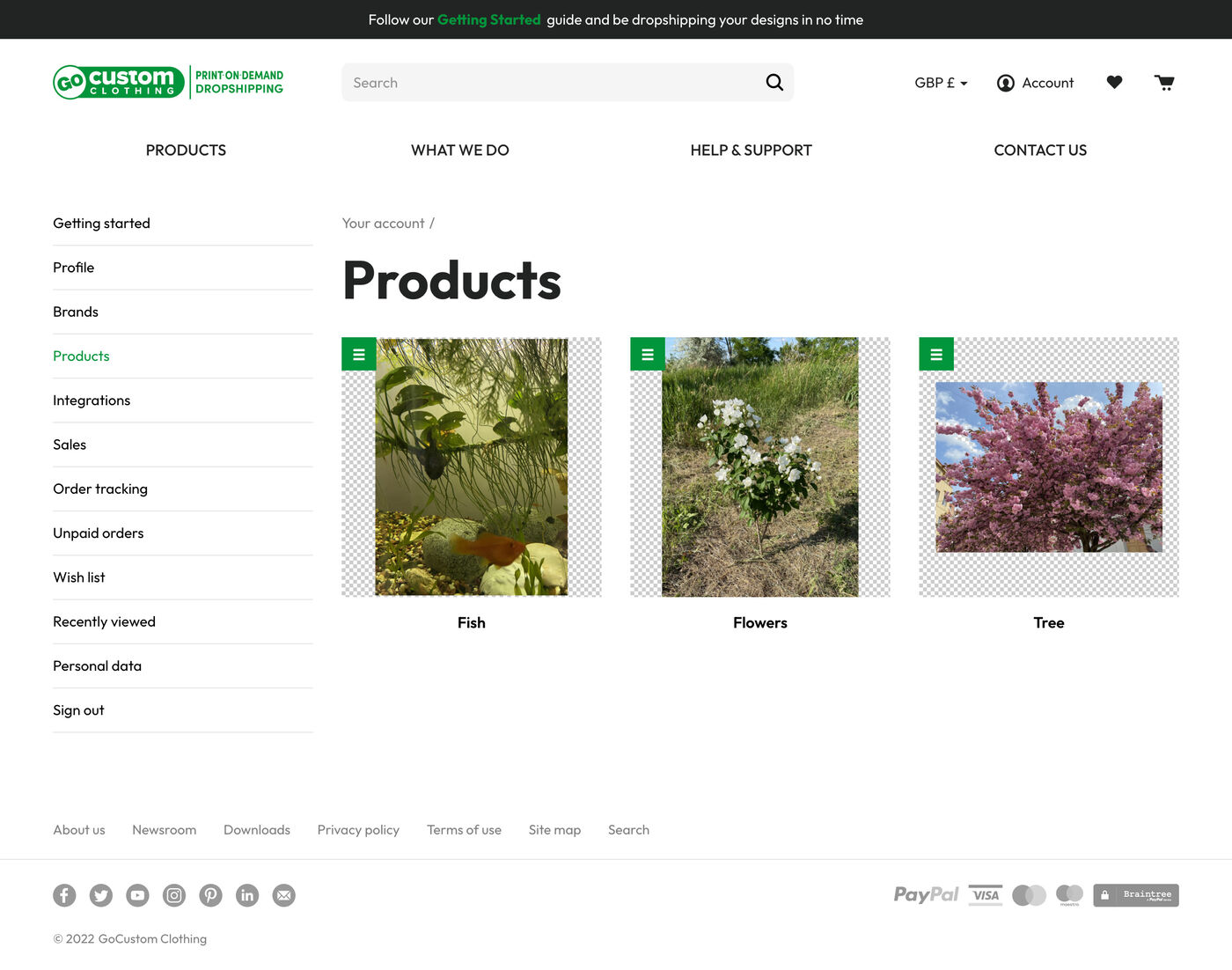Image resolution: width=1232 pixels, height=970 pixels.
Task: Open the YouTube channel icon
Action: tap(137, 895)
